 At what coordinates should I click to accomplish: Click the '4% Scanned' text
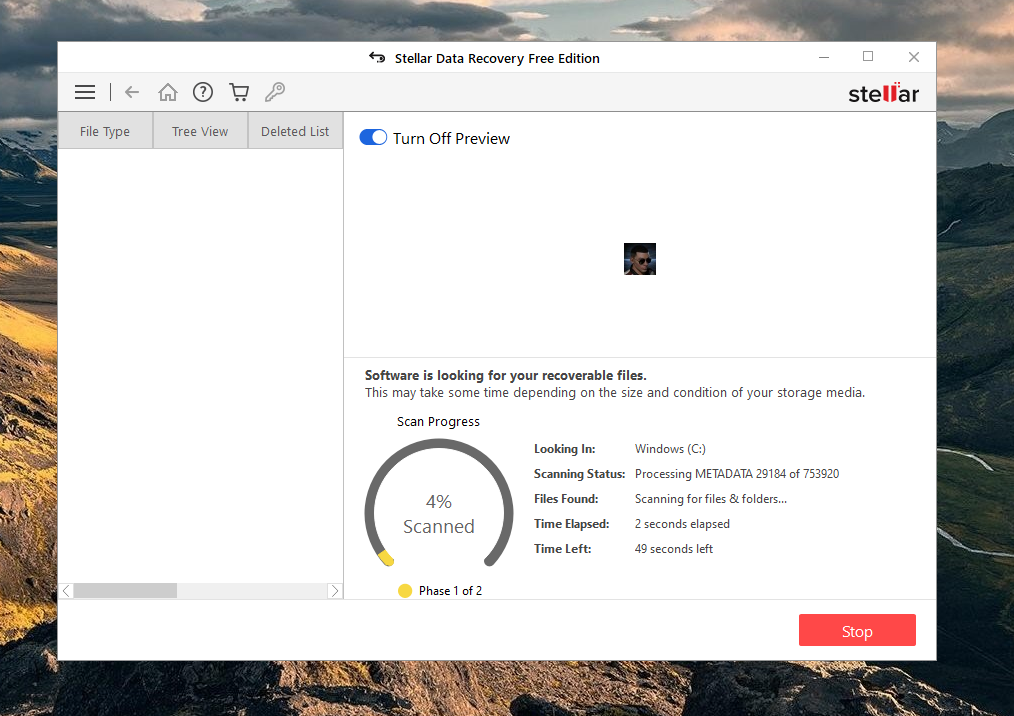[438, 514]
